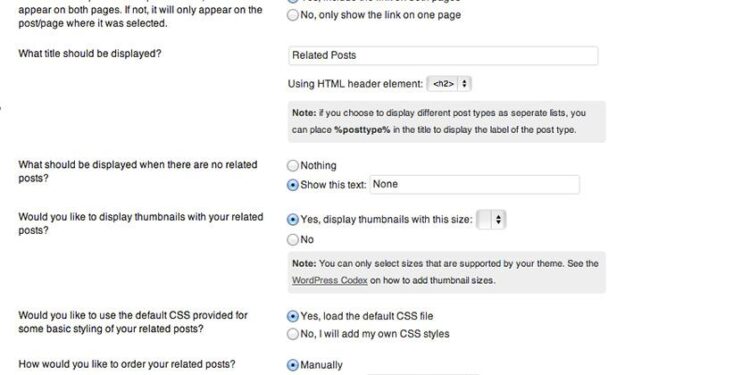Choose 'No, I will add my own CSS styles'

pos(293,334)
